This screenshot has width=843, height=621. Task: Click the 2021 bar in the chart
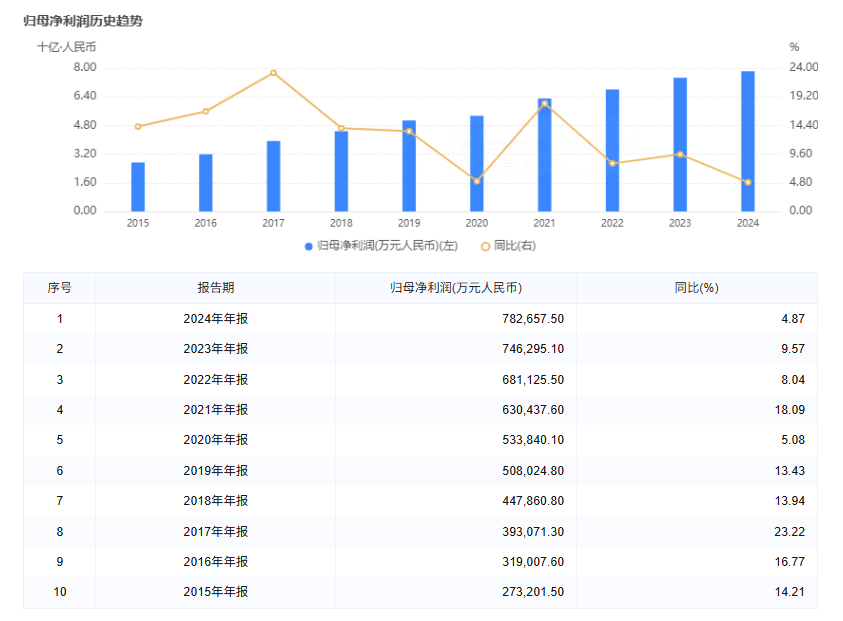click(x=545, y=155)
